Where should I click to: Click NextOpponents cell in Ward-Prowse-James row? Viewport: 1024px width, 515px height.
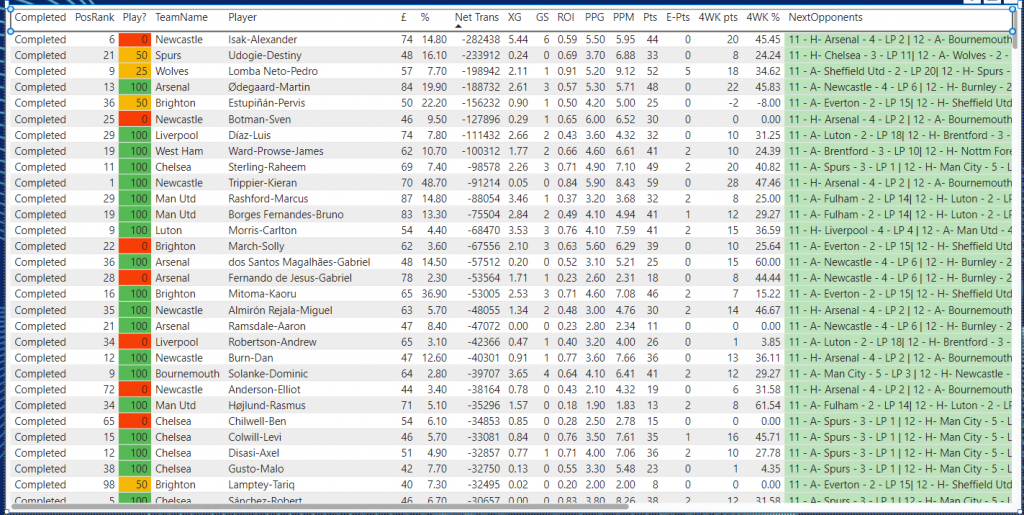901,151
